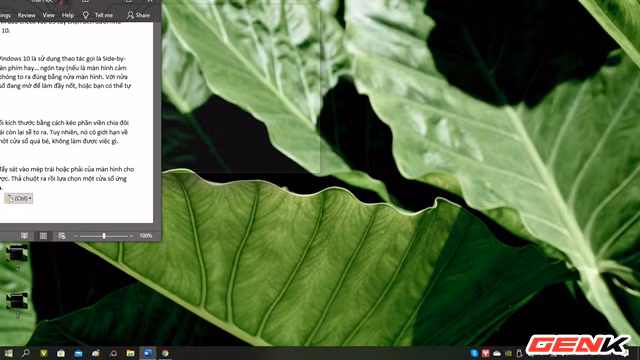
Task: Open the Review ribbon tab
Action: [27, 15]
